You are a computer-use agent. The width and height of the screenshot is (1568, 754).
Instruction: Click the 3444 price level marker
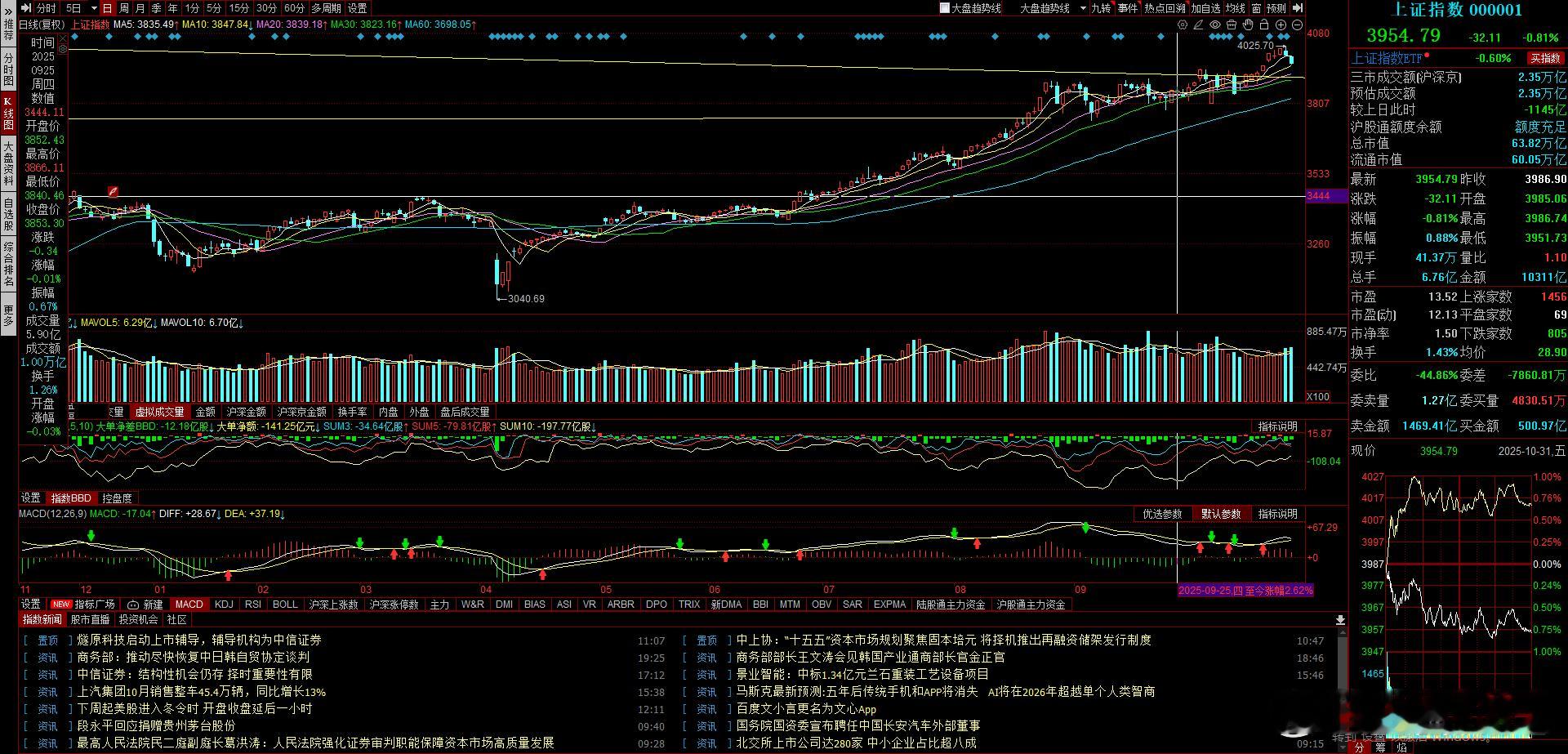point(1326,196)
